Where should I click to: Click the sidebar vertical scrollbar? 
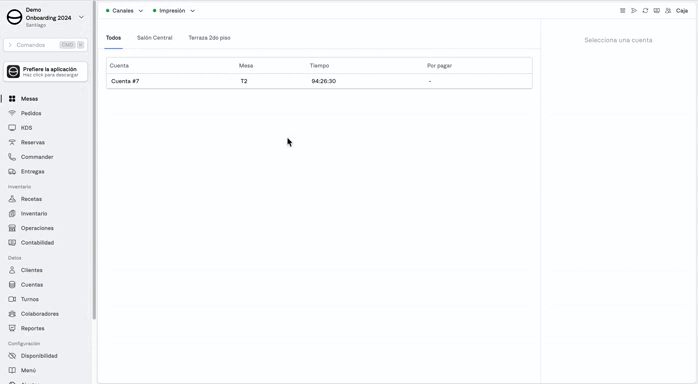tap(94, 160)
